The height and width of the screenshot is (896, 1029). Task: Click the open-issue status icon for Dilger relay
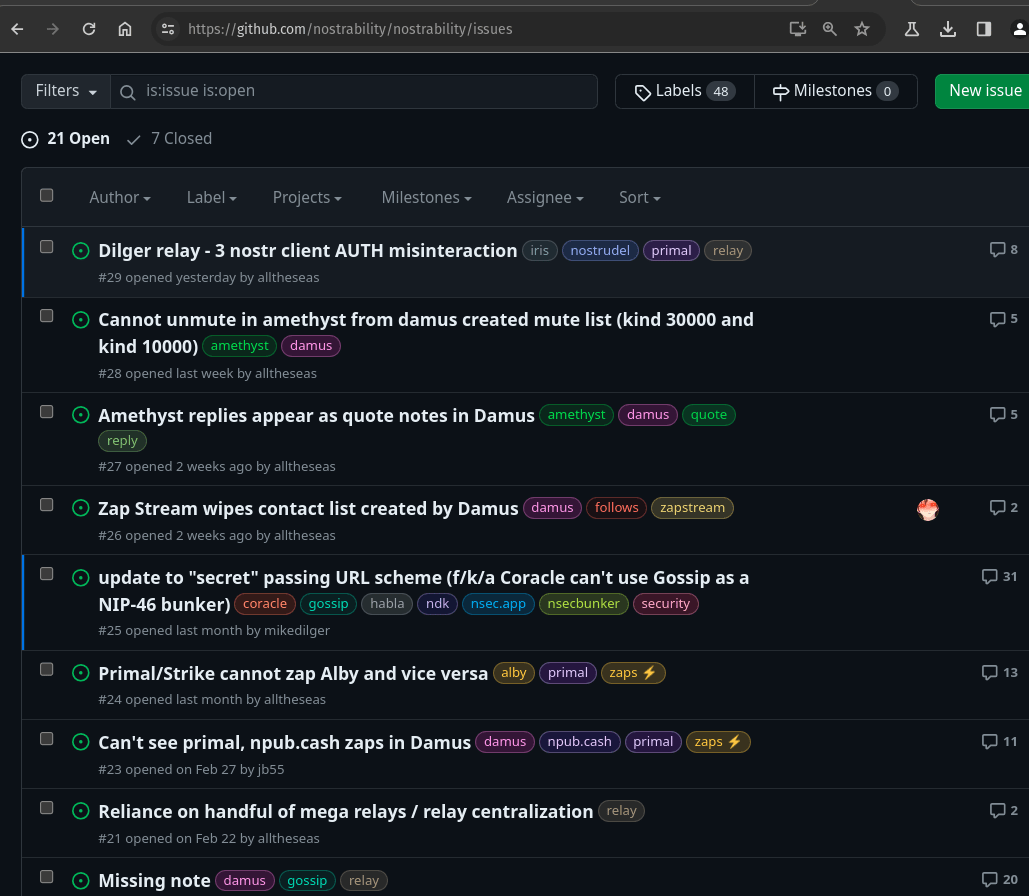pos(81,251)
